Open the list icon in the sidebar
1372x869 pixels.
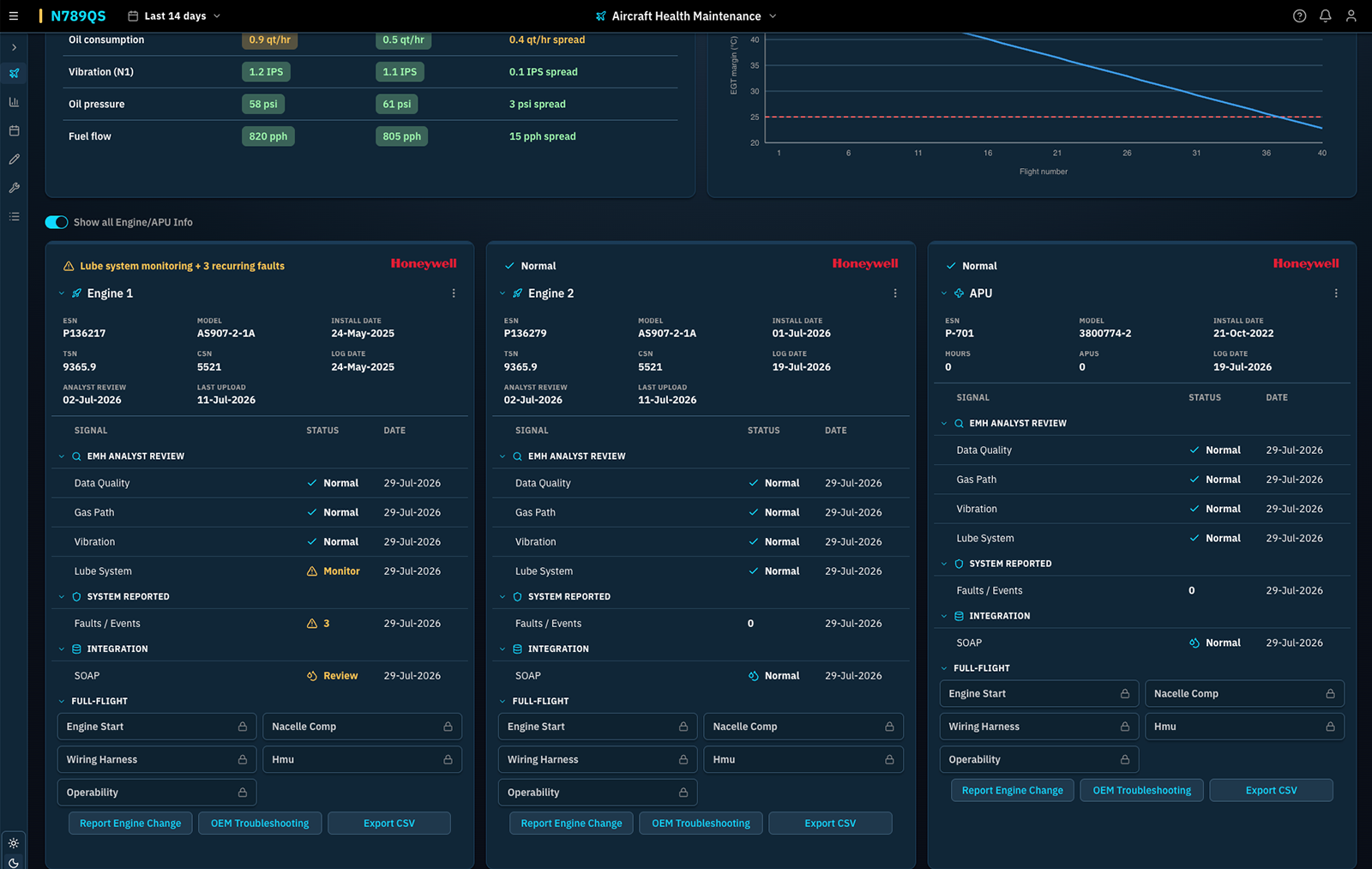[x=14, y=216]
